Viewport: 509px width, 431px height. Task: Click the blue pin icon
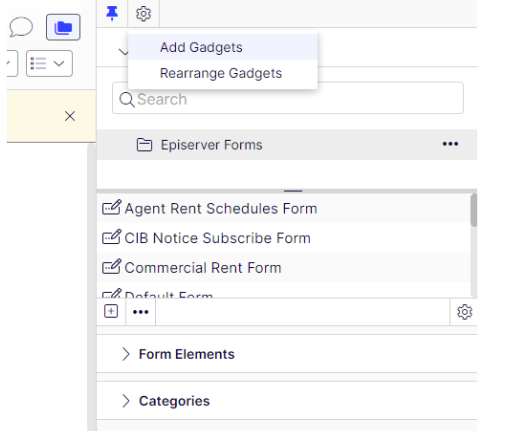(x=112, y=13)
